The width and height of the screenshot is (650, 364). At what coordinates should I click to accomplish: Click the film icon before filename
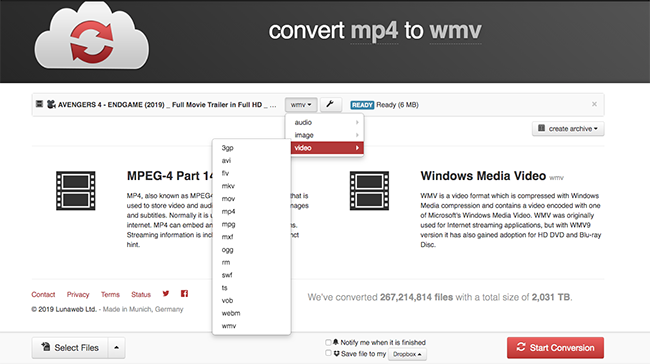39,104
